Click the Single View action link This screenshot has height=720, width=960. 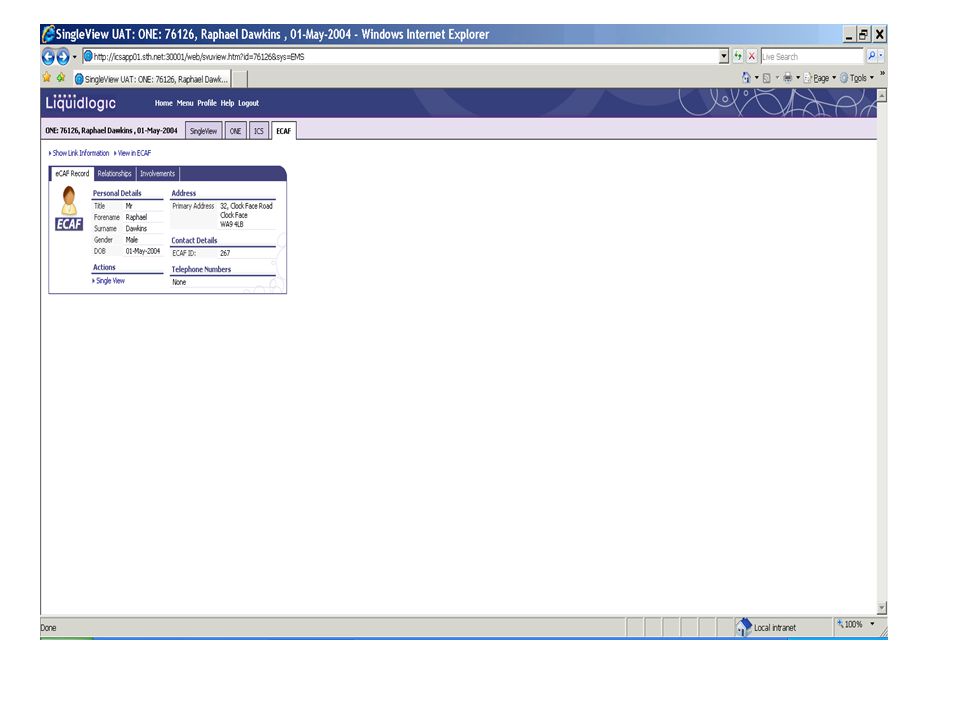click(109, 280)
